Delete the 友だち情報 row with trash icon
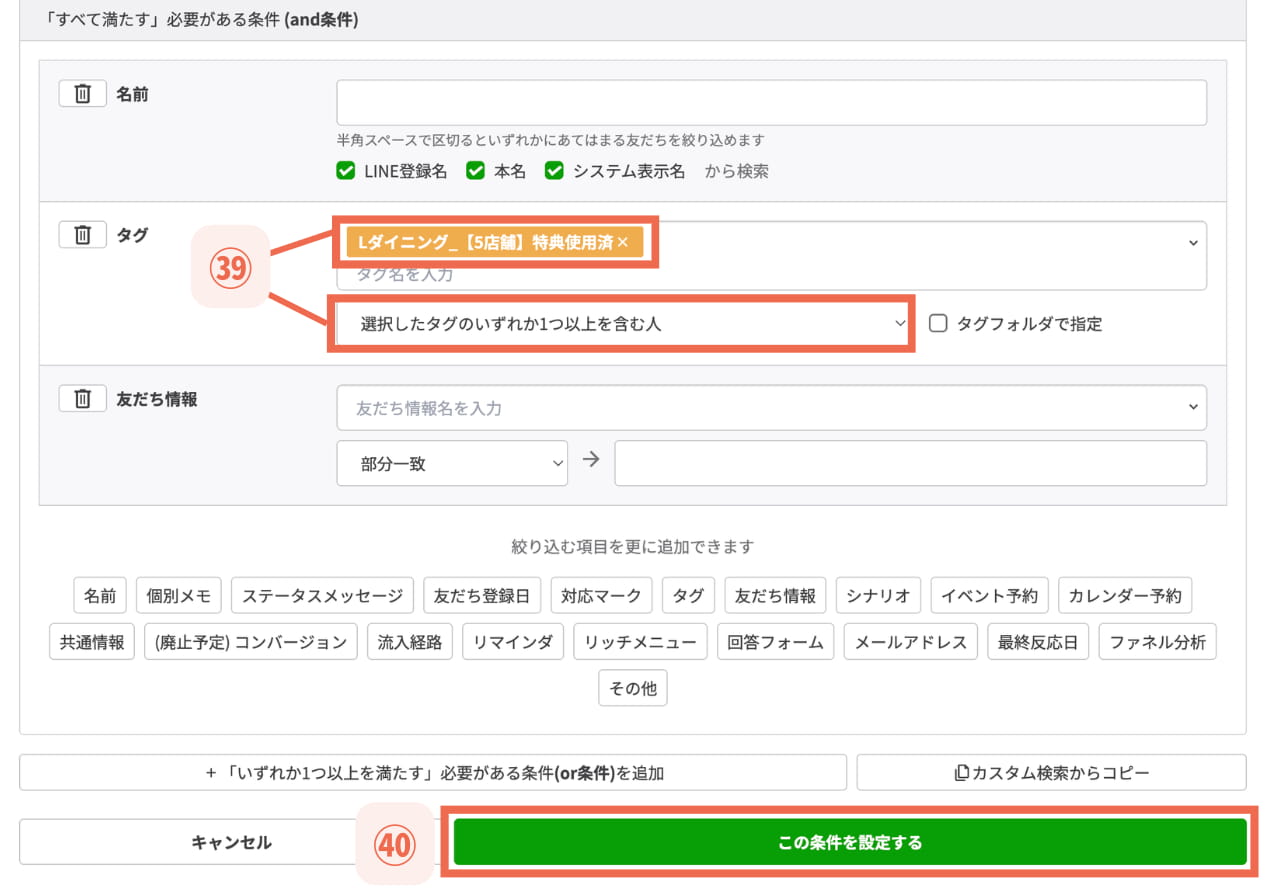Image resolution: width=1276 pixels, height=894 pixels. [x=83, y=397]
